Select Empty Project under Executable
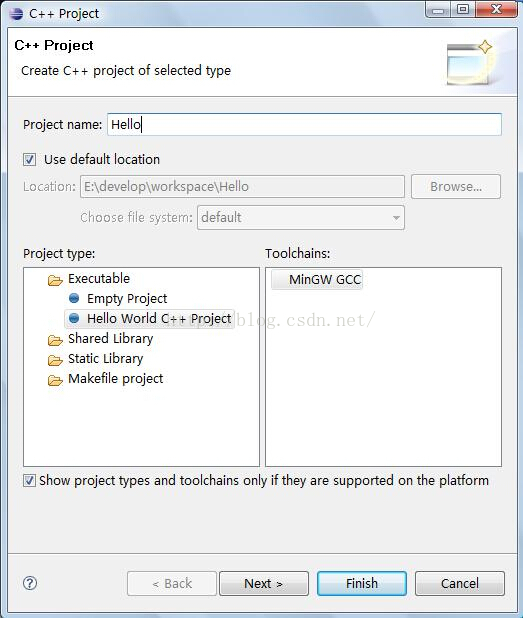 [127, 299]
